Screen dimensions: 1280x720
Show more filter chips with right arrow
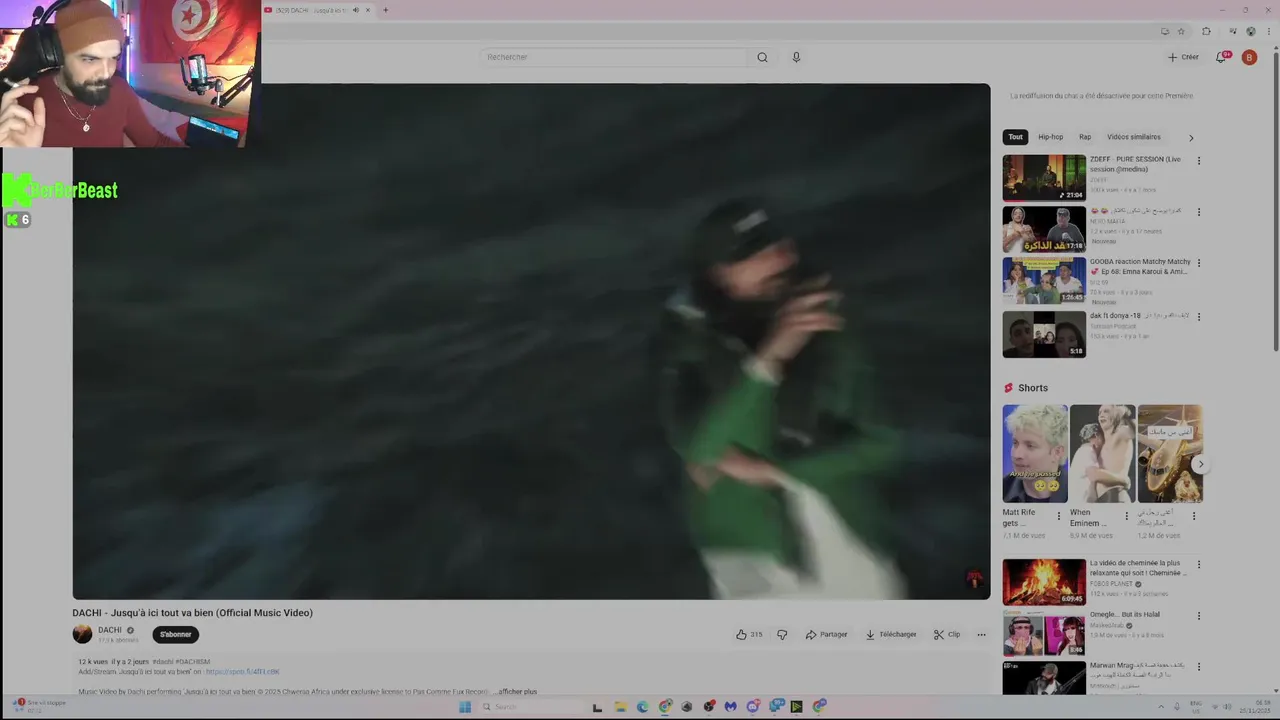[x=1190, y=137]
